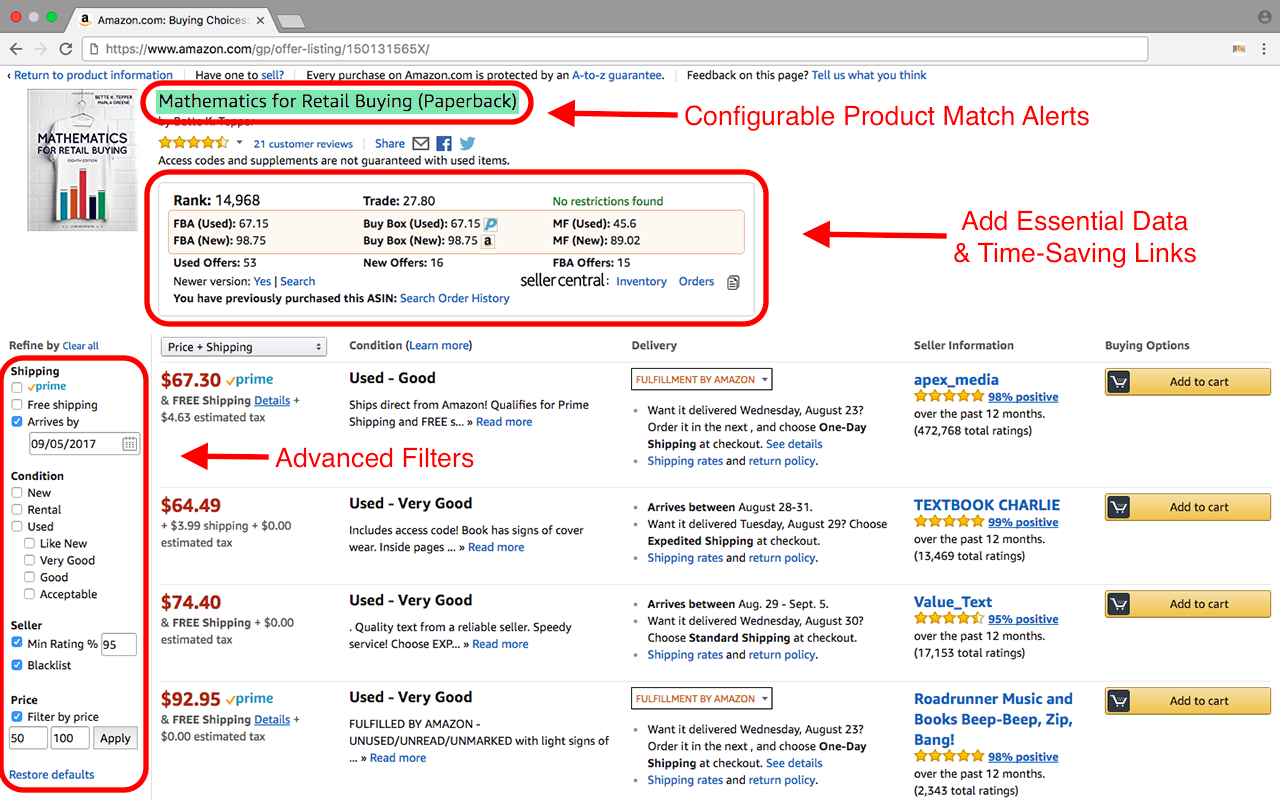Uncheck the Blacklist seller filter
Viewport: 1280px width, 800px height.
pyautogui.click(x=17, y=665)
